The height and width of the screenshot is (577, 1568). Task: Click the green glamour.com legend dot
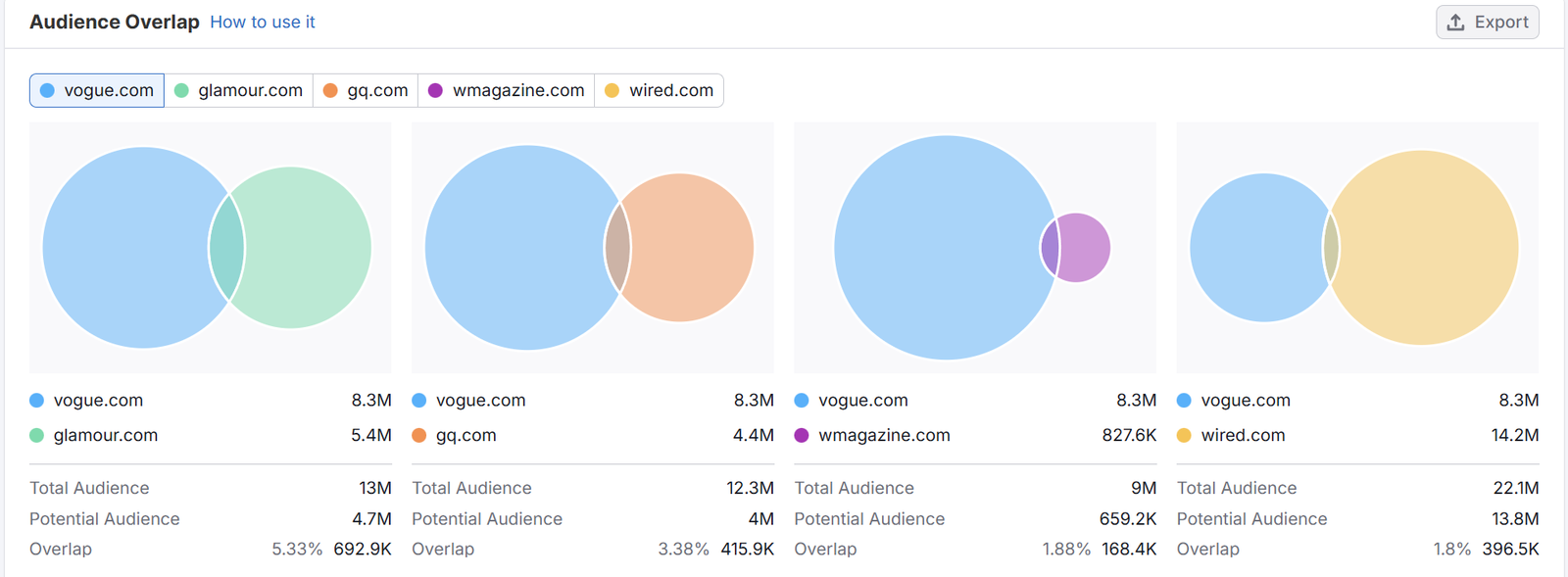click(x=37, y=435)
